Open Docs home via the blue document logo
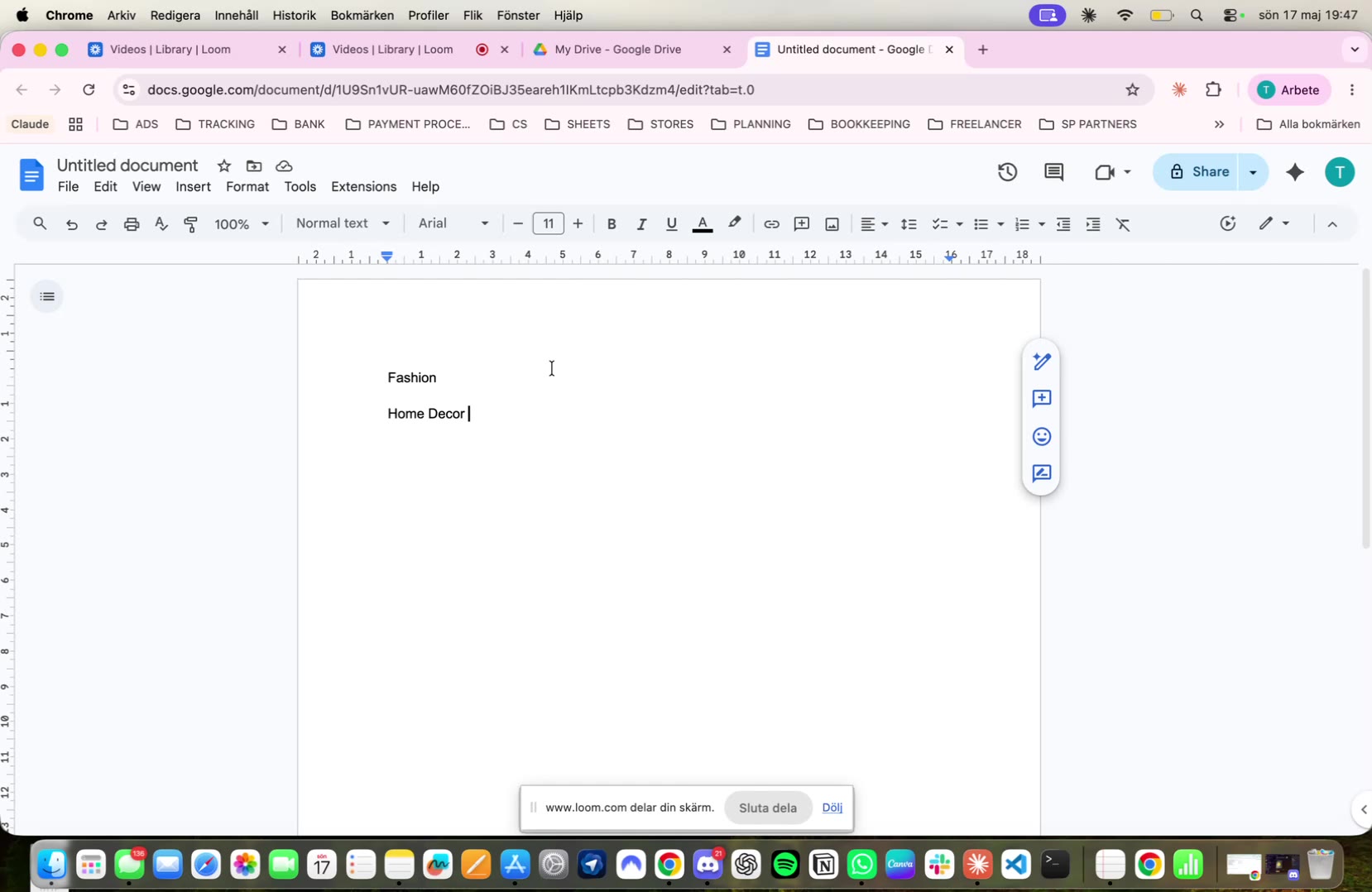 click(31, 175)
